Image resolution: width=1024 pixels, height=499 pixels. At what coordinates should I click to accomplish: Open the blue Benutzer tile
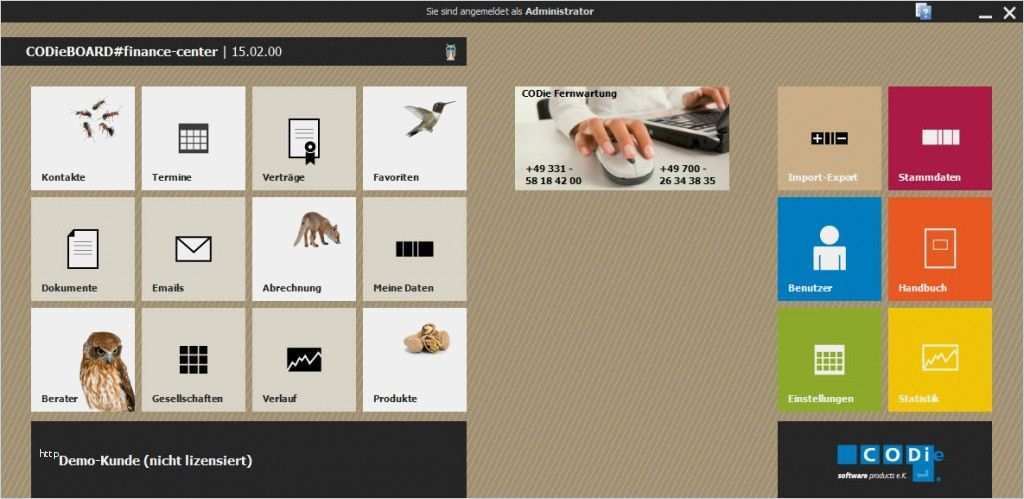[x=829, y=249]
